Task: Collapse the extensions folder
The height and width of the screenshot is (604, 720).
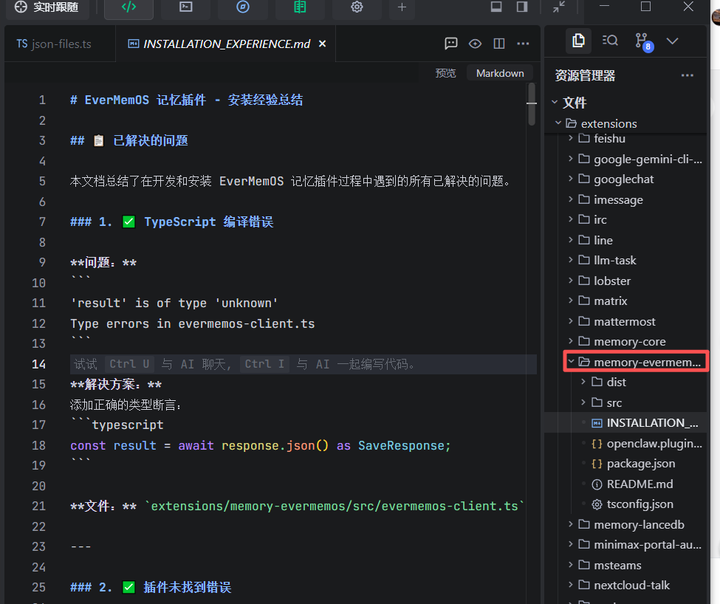Action: [x=557, y=123]
